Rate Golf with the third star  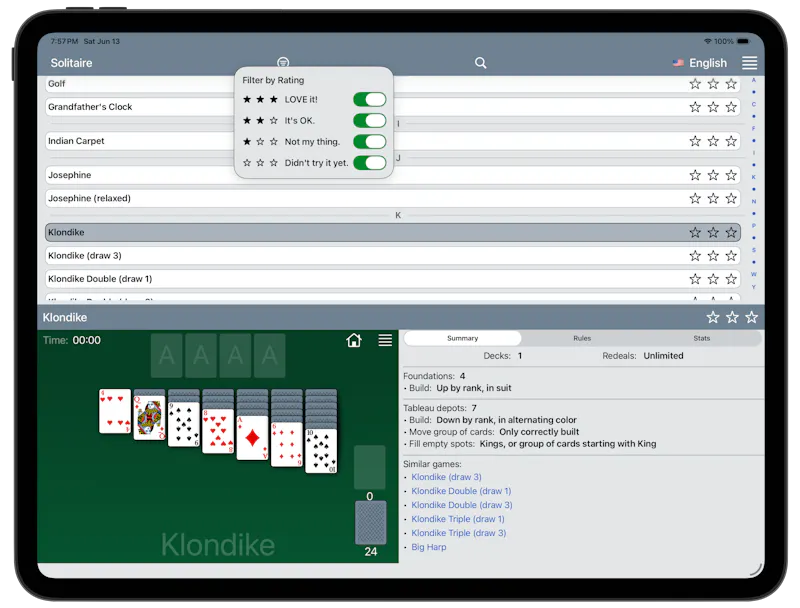click(x=731, y=84)
